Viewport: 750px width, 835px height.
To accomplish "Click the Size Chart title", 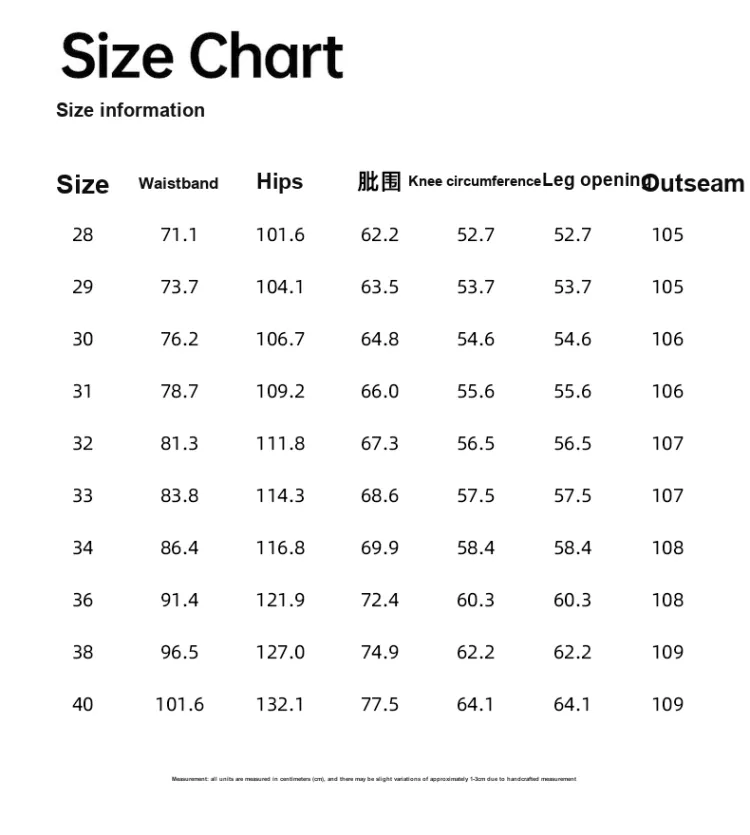I will coord(202,56).
